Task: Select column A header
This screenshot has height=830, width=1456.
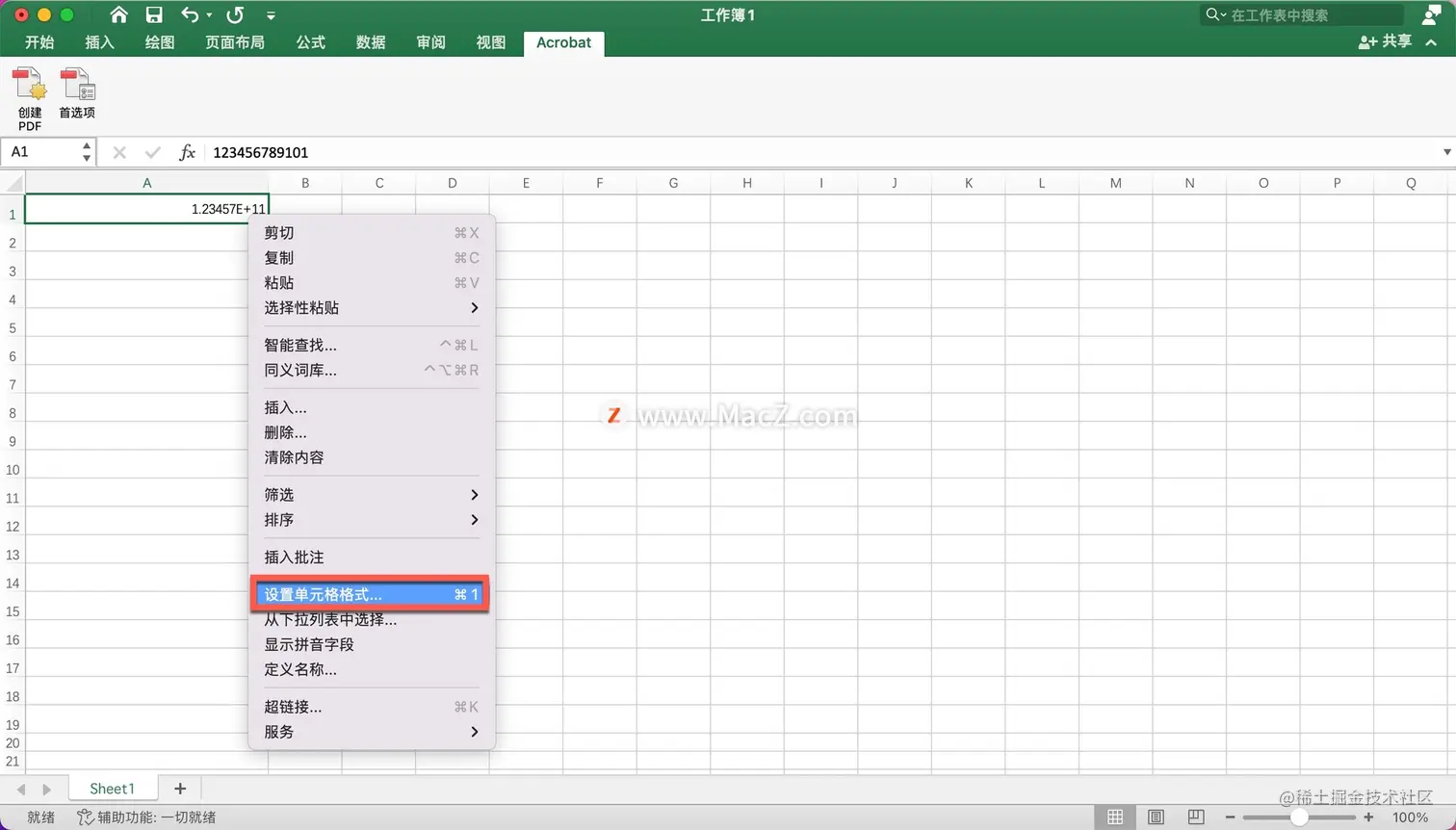Action: pyautogui.click(x=146, y=183)
